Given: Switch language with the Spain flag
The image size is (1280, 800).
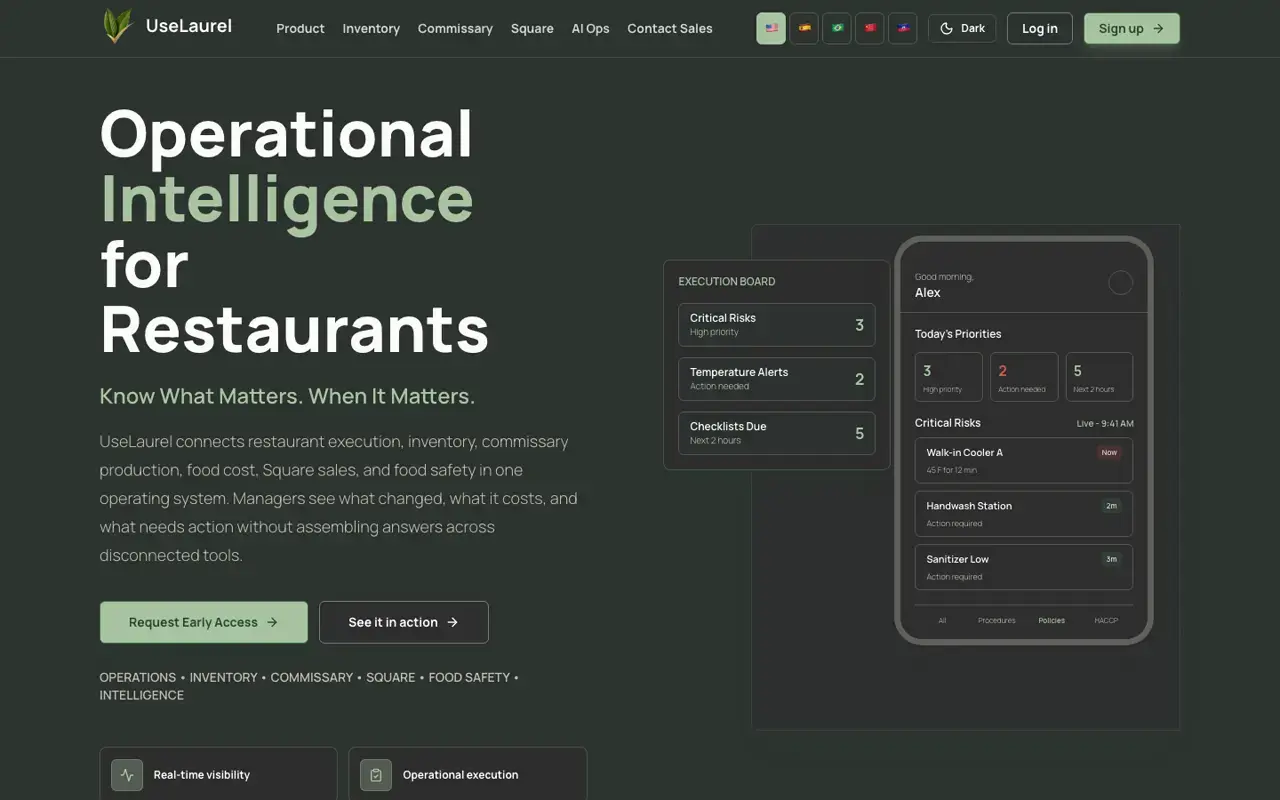Looking at the screenshot, I should [x=804, y=28].
